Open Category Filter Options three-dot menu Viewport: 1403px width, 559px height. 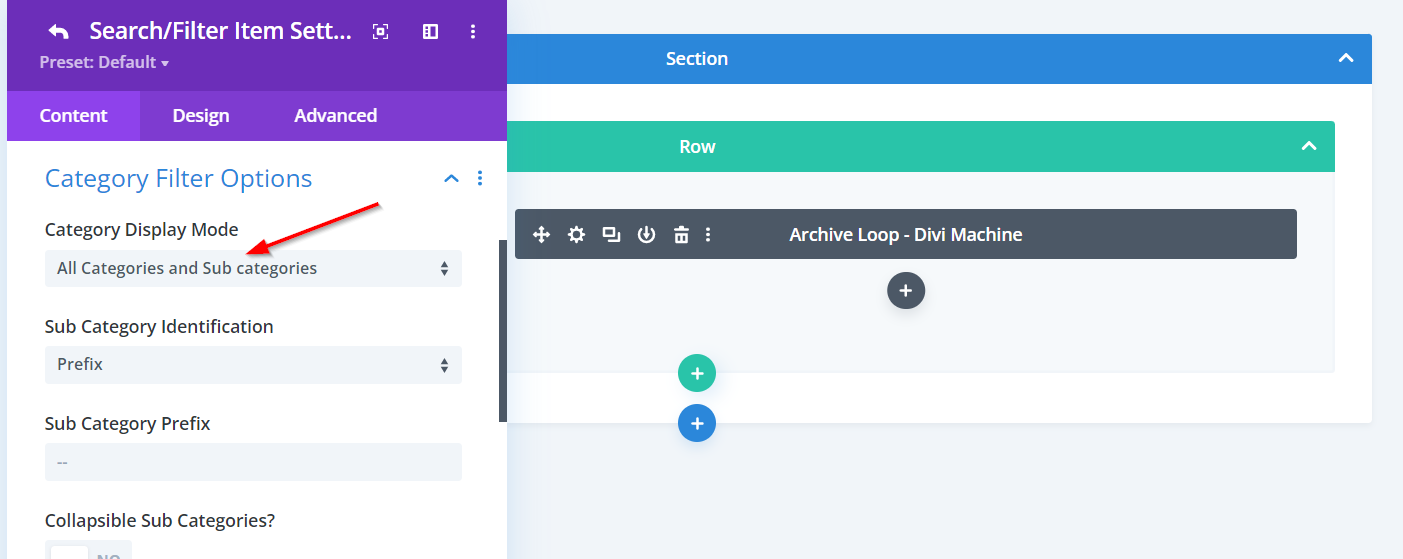pos(480,178)
